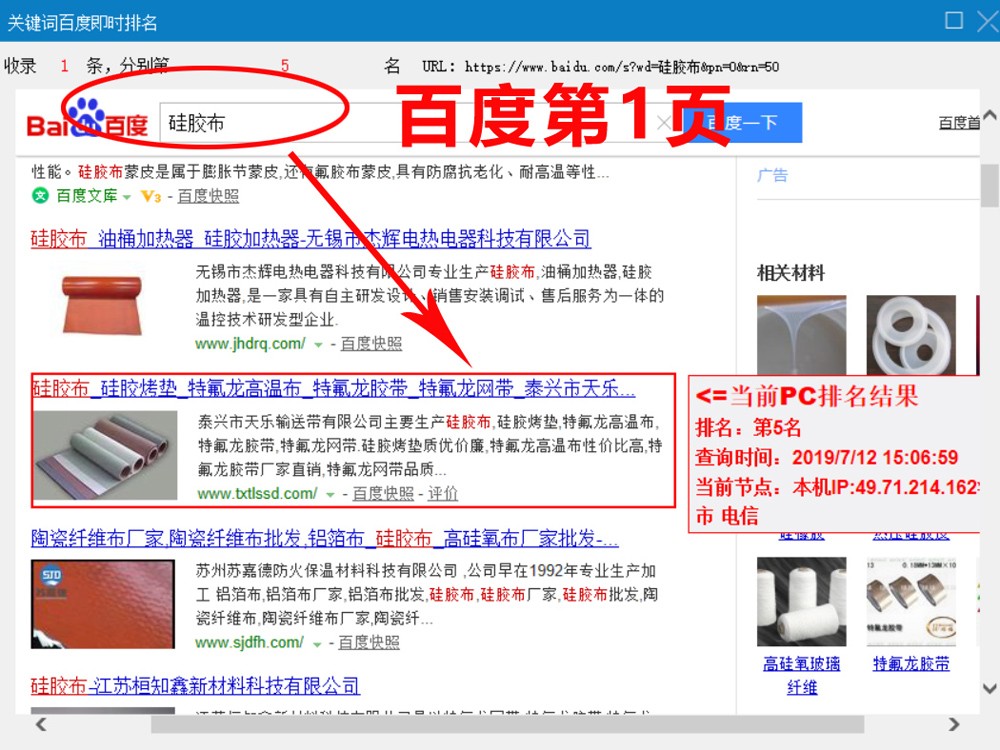Click the horizontal scrollbar thumb
Screen dimensions: 1000x750
pos(508,724)
